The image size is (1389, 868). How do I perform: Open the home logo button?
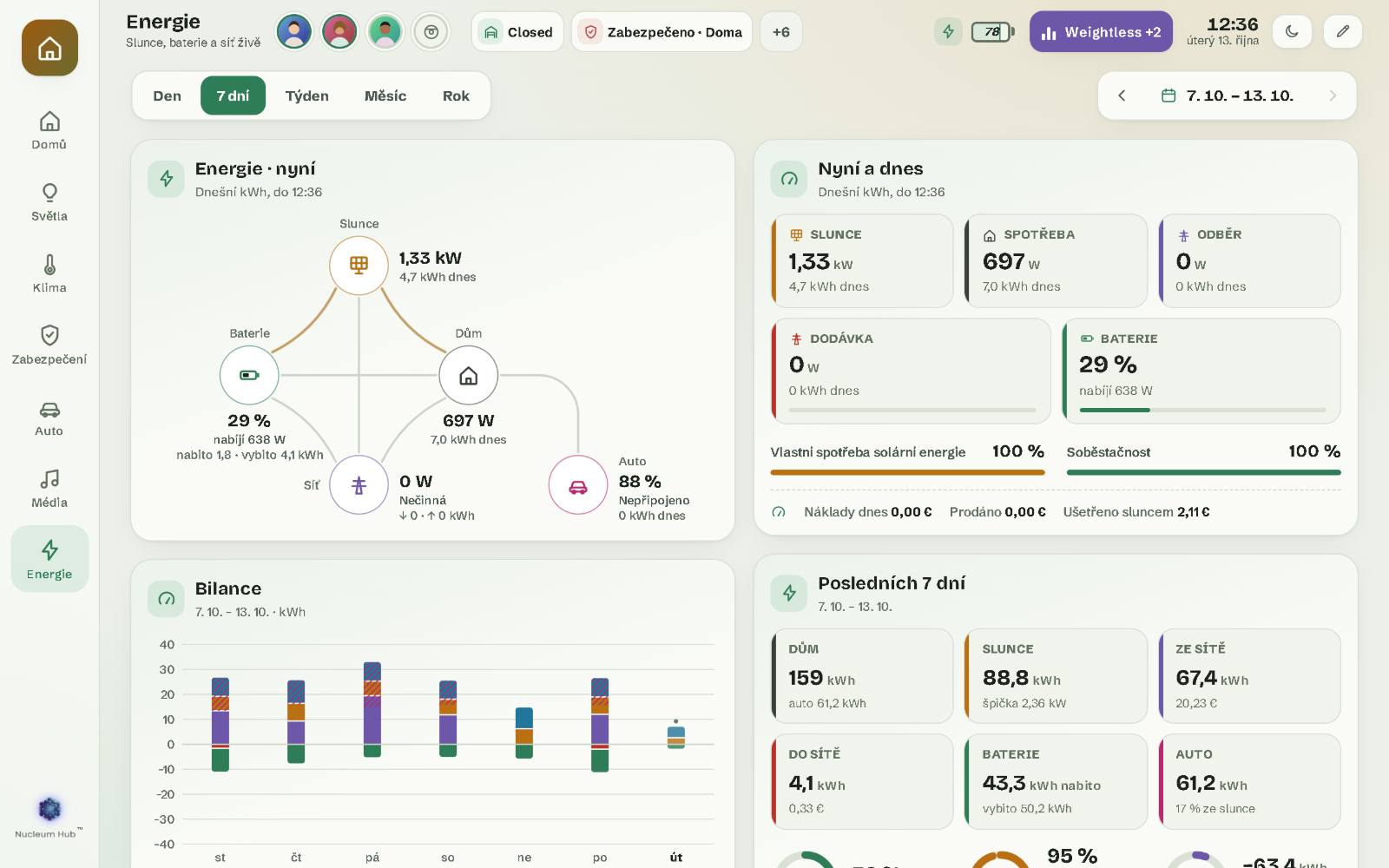(49, 48)
